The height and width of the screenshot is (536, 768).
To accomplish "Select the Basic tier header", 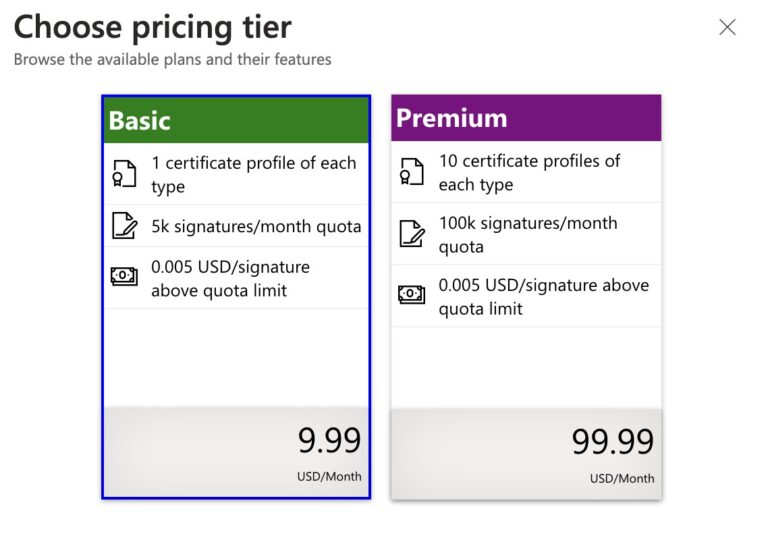I will coord(236,121).
